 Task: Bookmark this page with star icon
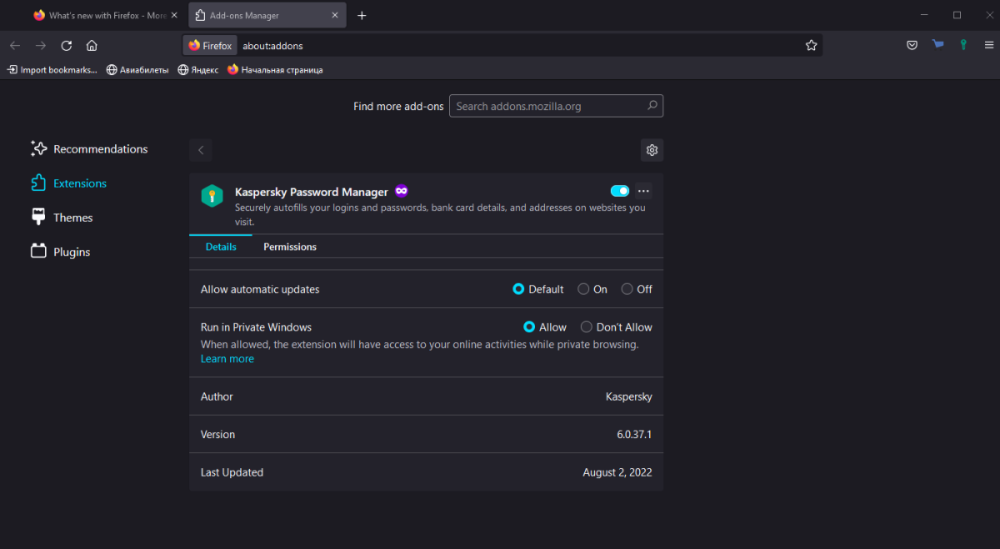coord(811,45)
